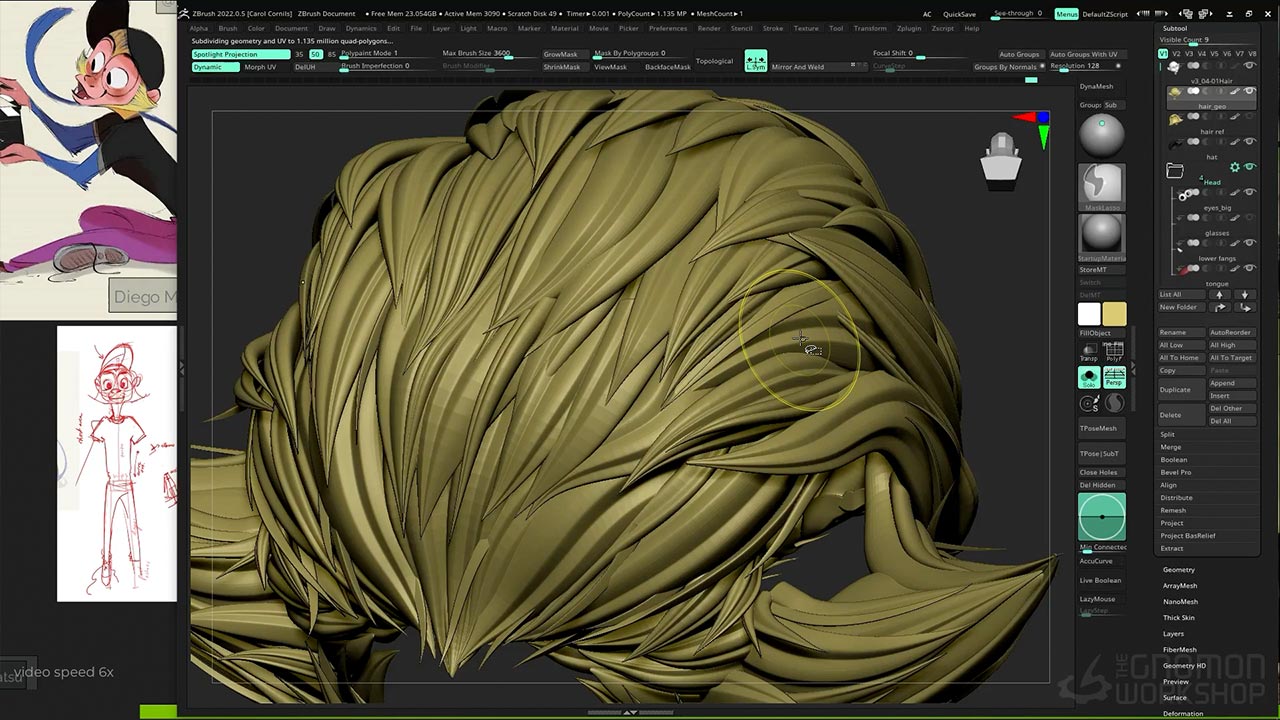Click the Head folder icon
Screen dimensions: 1280x720
(1175, 171)
